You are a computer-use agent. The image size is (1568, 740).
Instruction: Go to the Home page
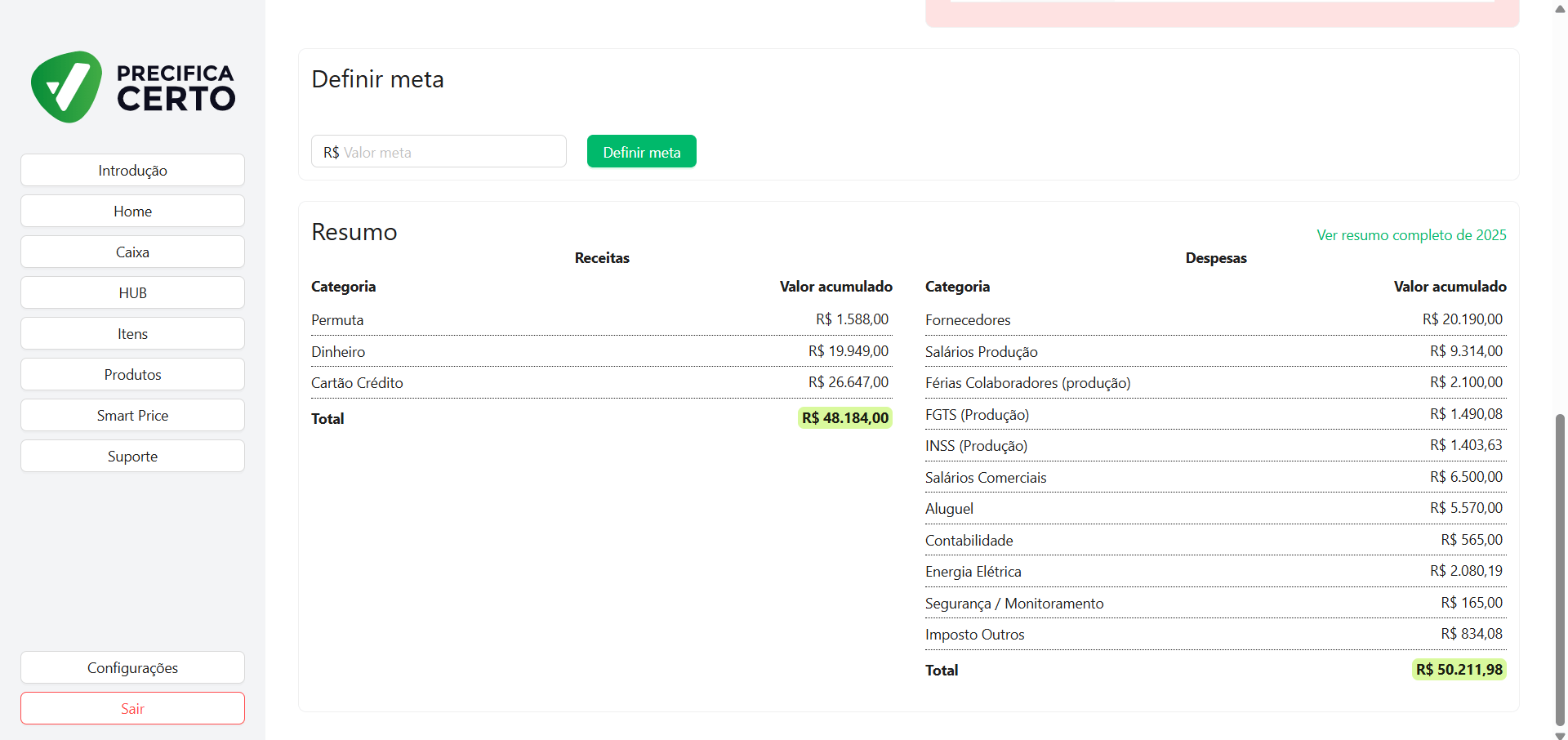(x=132, y=211)
